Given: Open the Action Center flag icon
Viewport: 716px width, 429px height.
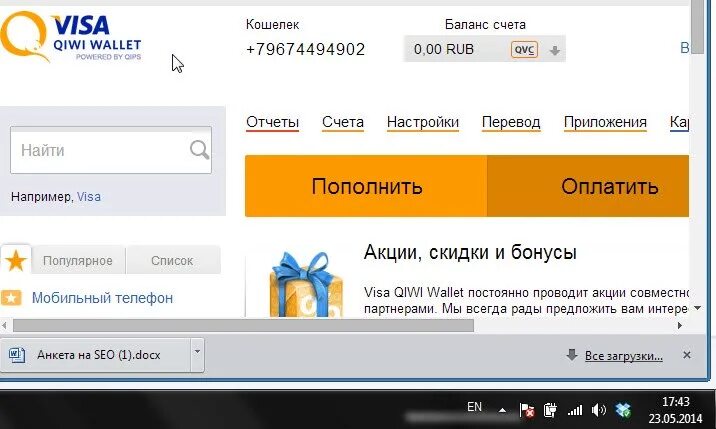Looking at the screenshot, I should click(526, 410).
